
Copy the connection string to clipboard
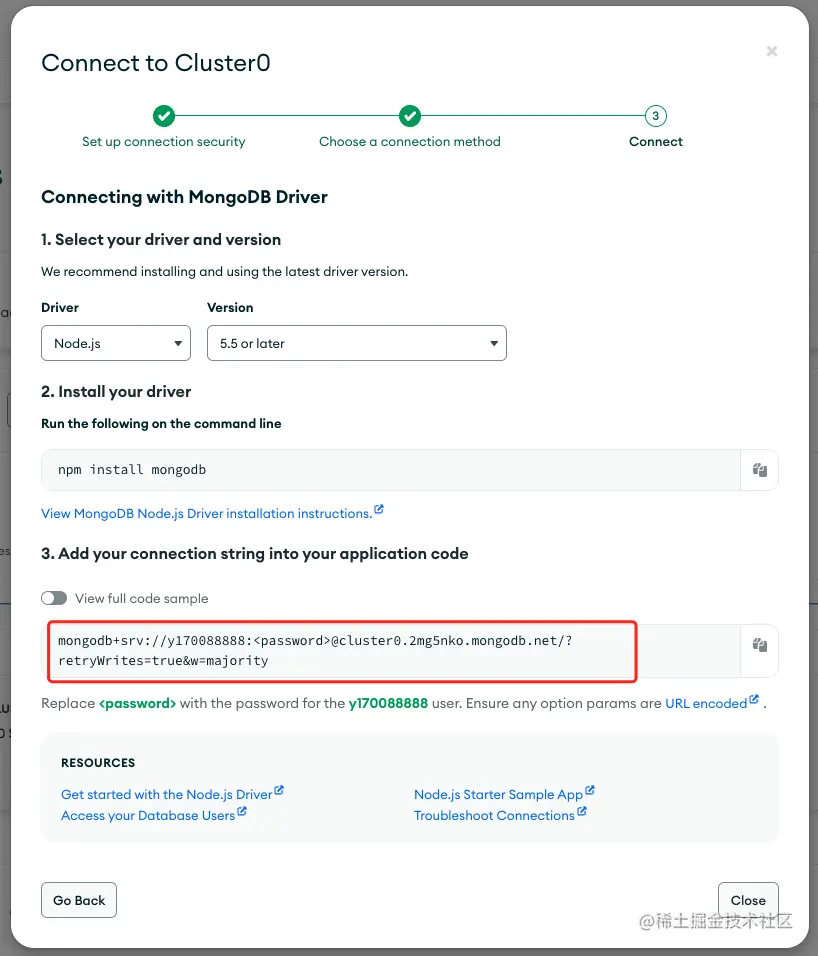click(x=759, y=645)
